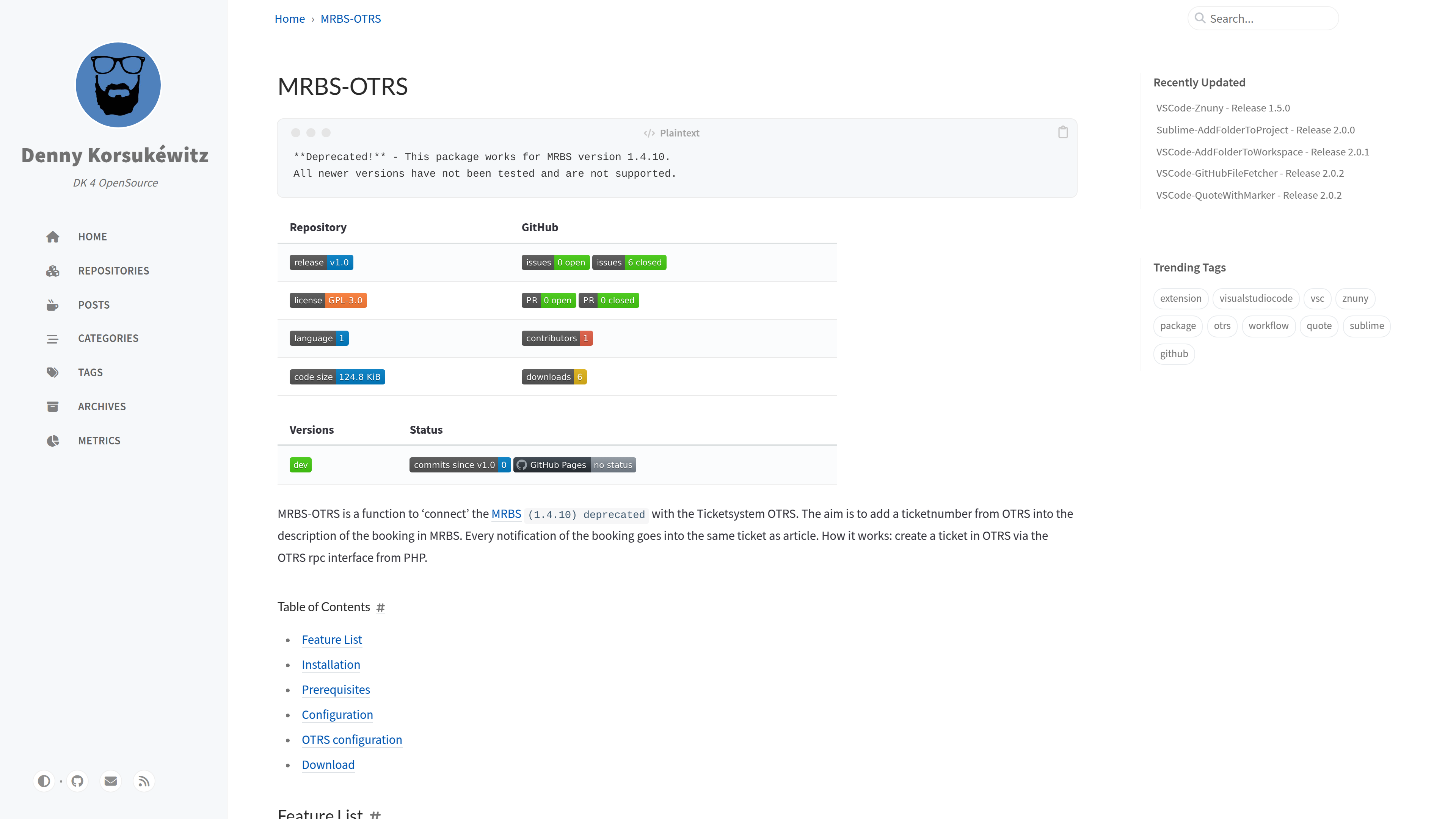
Task: Select the znuny trending tag
Action: (1355, 298)
